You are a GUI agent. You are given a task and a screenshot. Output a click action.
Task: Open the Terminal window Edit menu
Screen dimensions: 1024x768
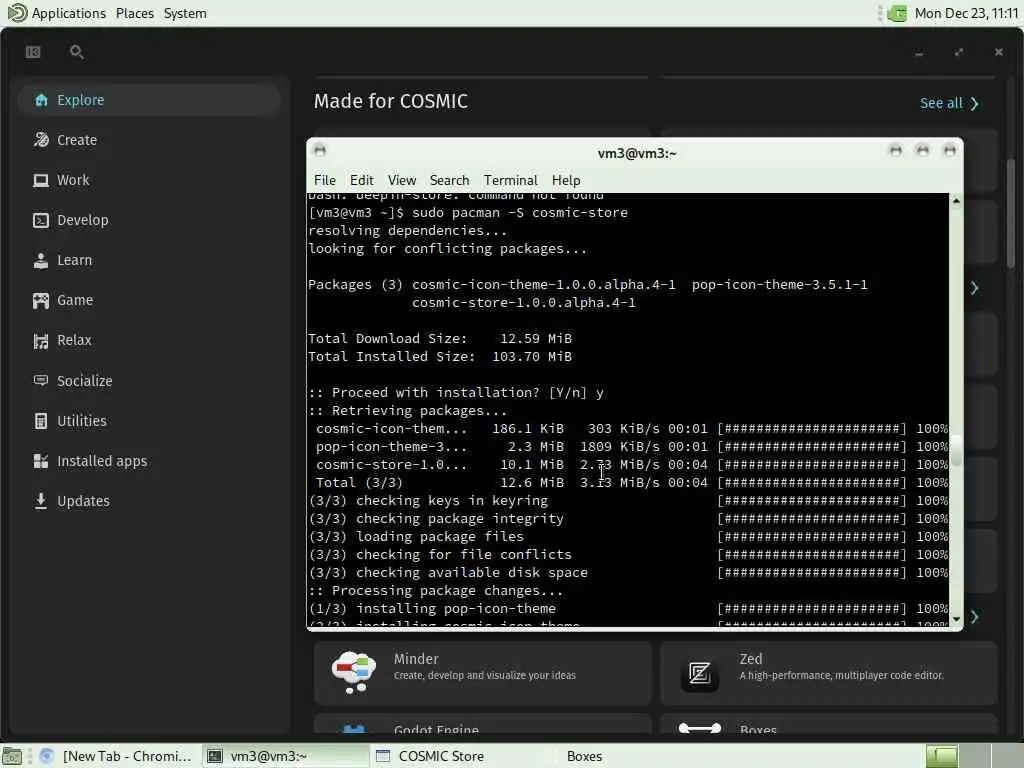361,180
